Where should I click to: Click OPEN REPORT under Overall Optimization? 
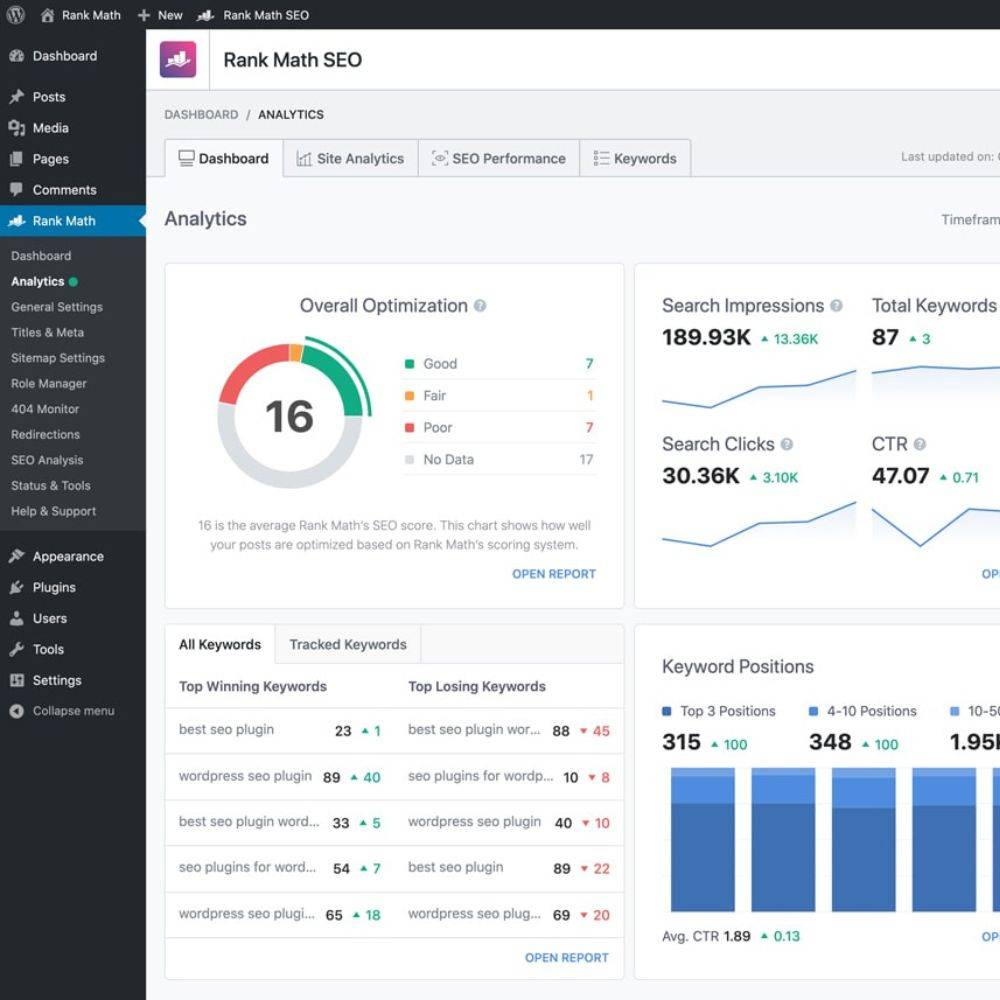click(x=554, y=574)
